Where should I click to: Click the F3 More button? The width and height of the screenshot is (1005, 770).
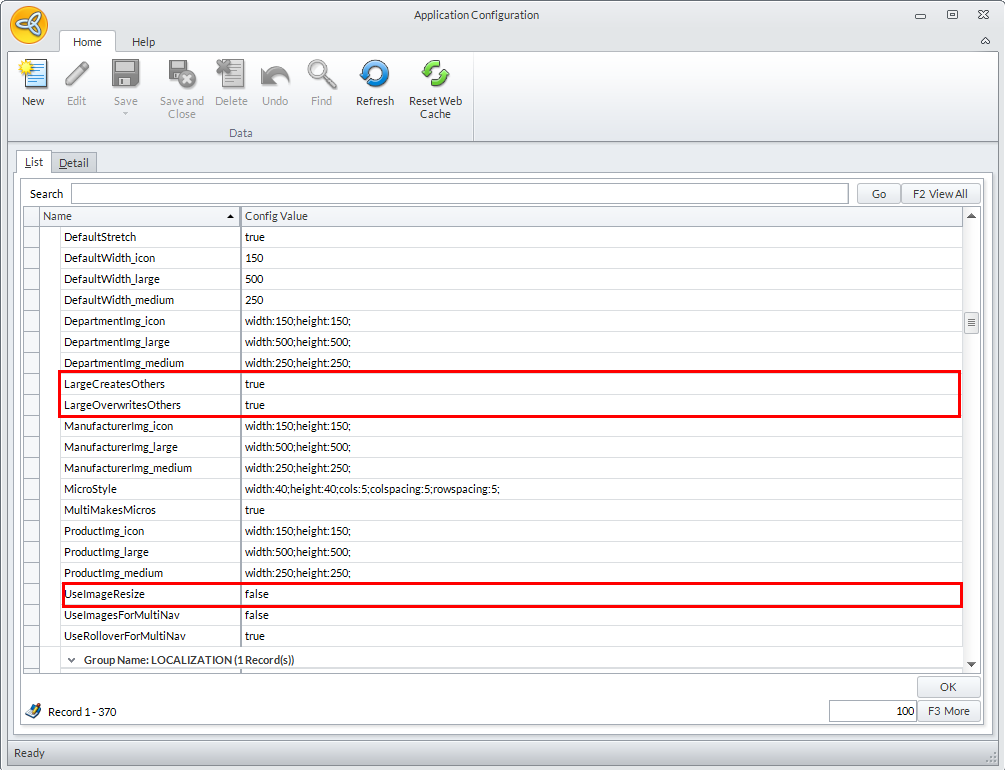948,711
